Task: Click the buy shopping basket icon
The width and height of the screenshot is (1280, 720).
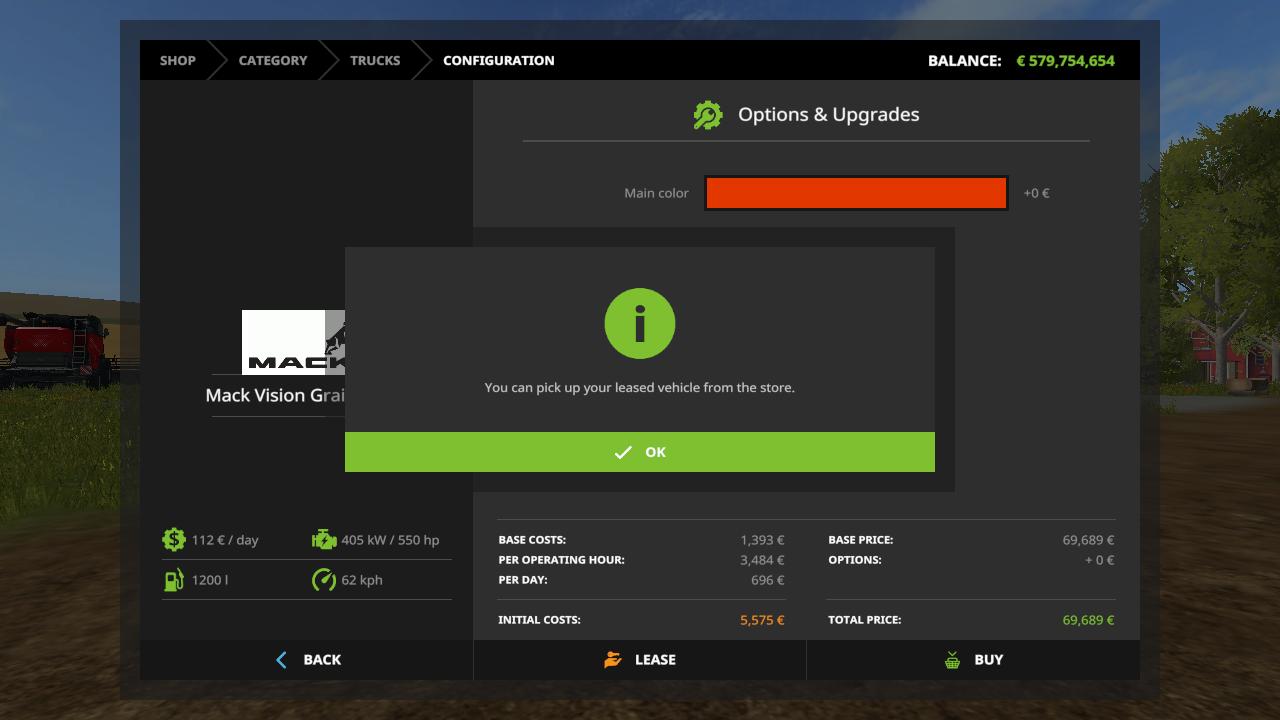Action: pos(952,660)
